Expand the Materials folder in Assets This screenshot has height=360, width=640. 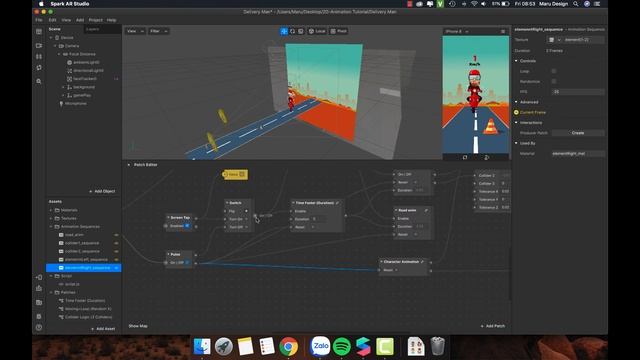coord(51,210)
